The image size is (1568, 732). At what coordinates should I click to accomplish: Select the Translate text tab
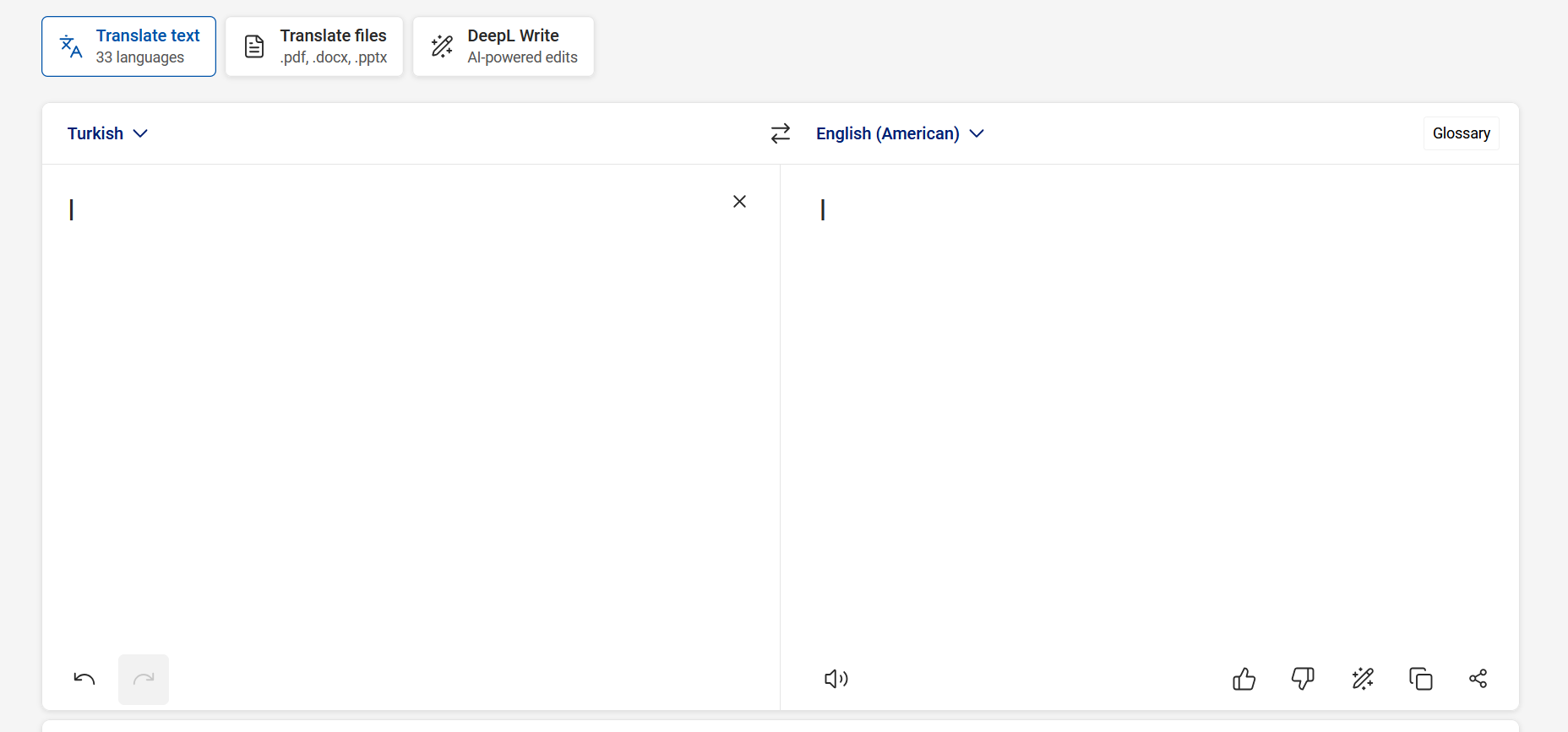click(128, 46)
